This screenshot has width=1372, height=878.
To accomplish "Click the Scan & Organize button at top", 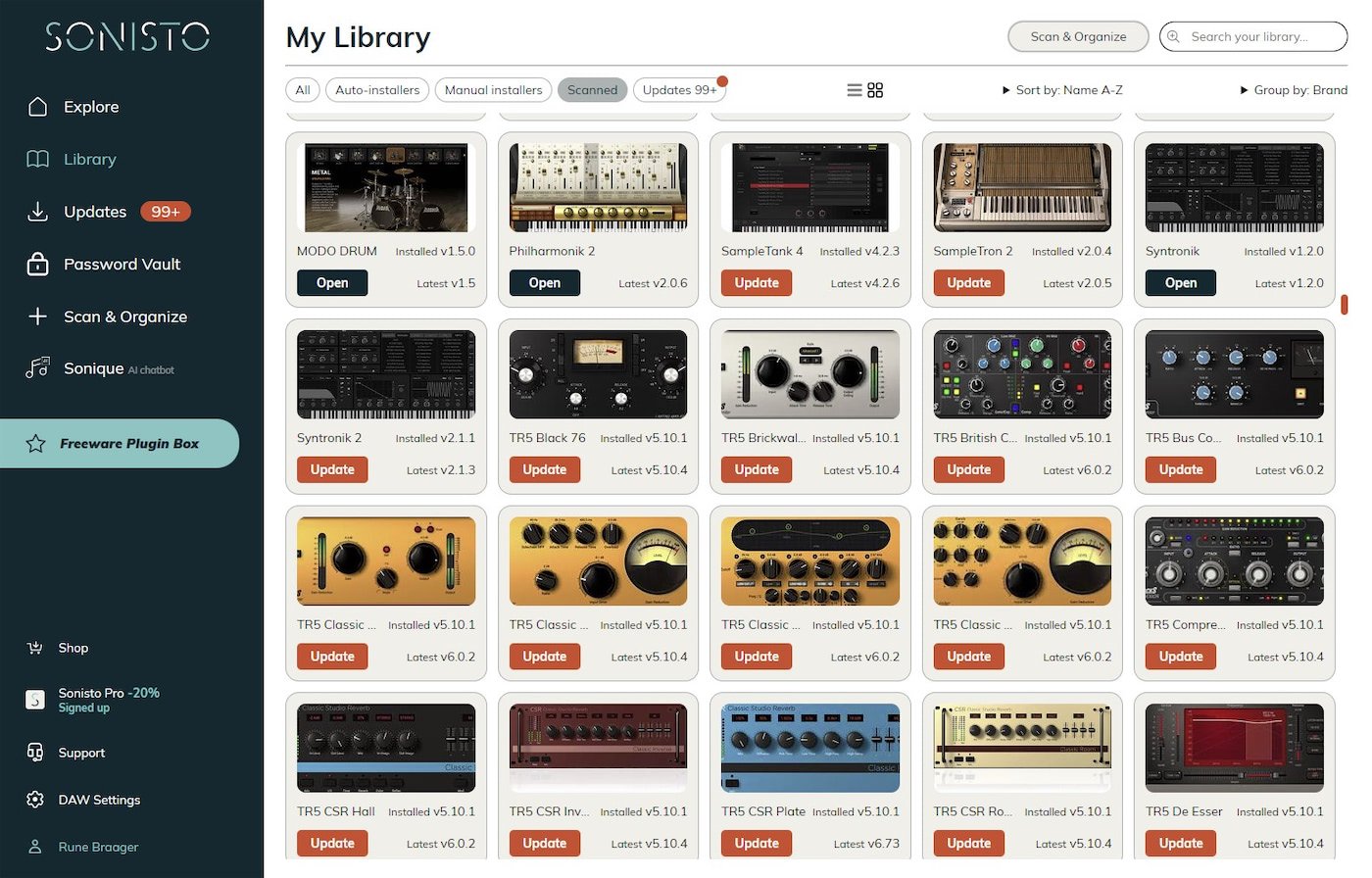I will click(1078, 36).
